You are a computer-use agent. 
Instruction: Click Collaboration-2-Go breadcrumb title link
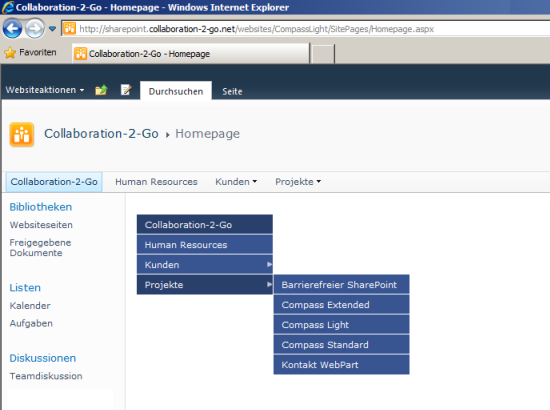(x=101, y=134)
